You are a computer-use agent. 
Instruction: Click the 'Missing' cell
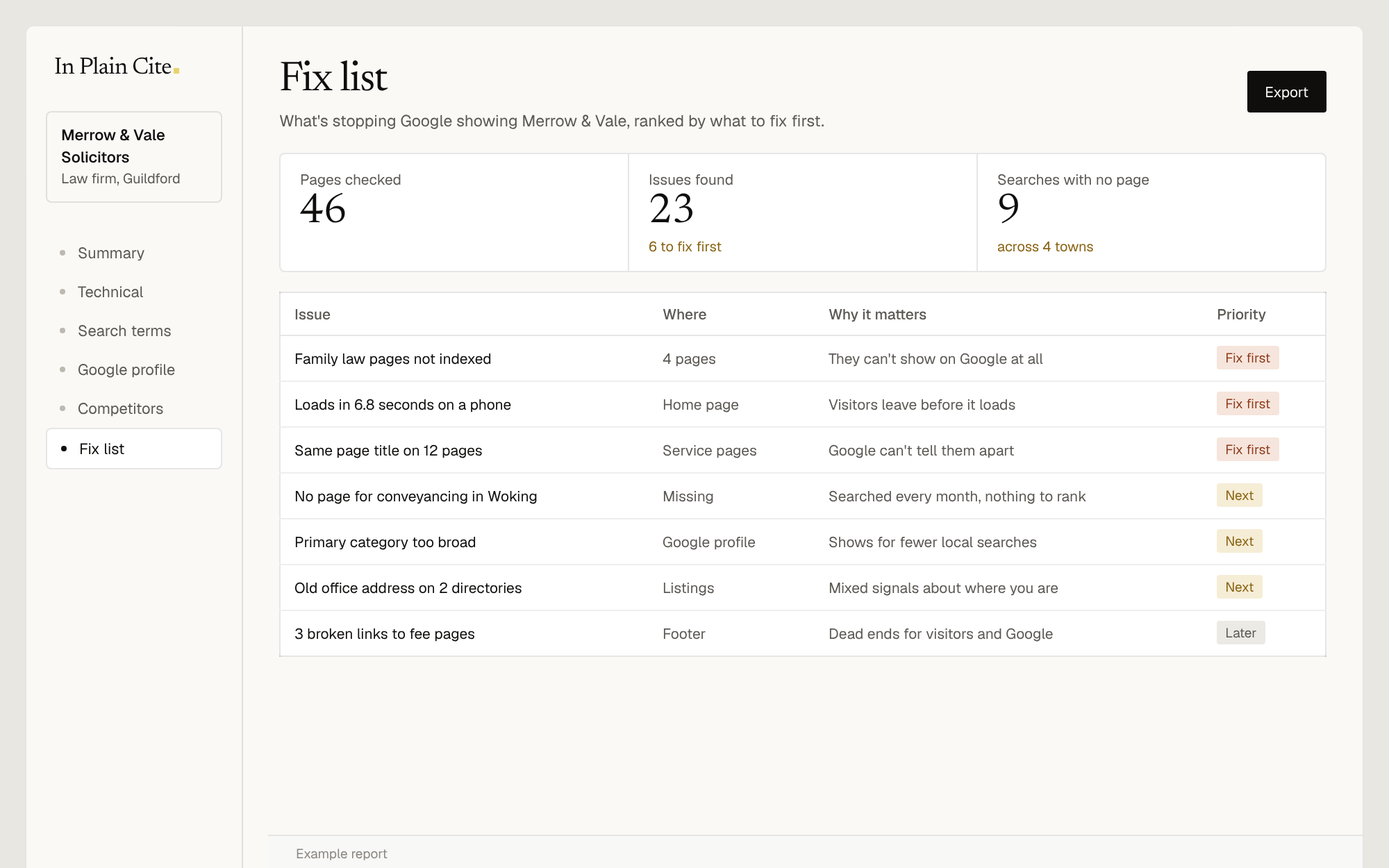pyautogui.click(x=688, y=496)
